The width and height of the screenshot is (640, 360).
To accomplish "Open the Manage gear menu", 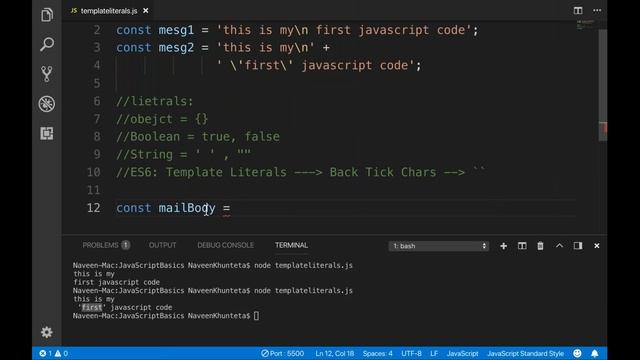I will tap(47, 332).
